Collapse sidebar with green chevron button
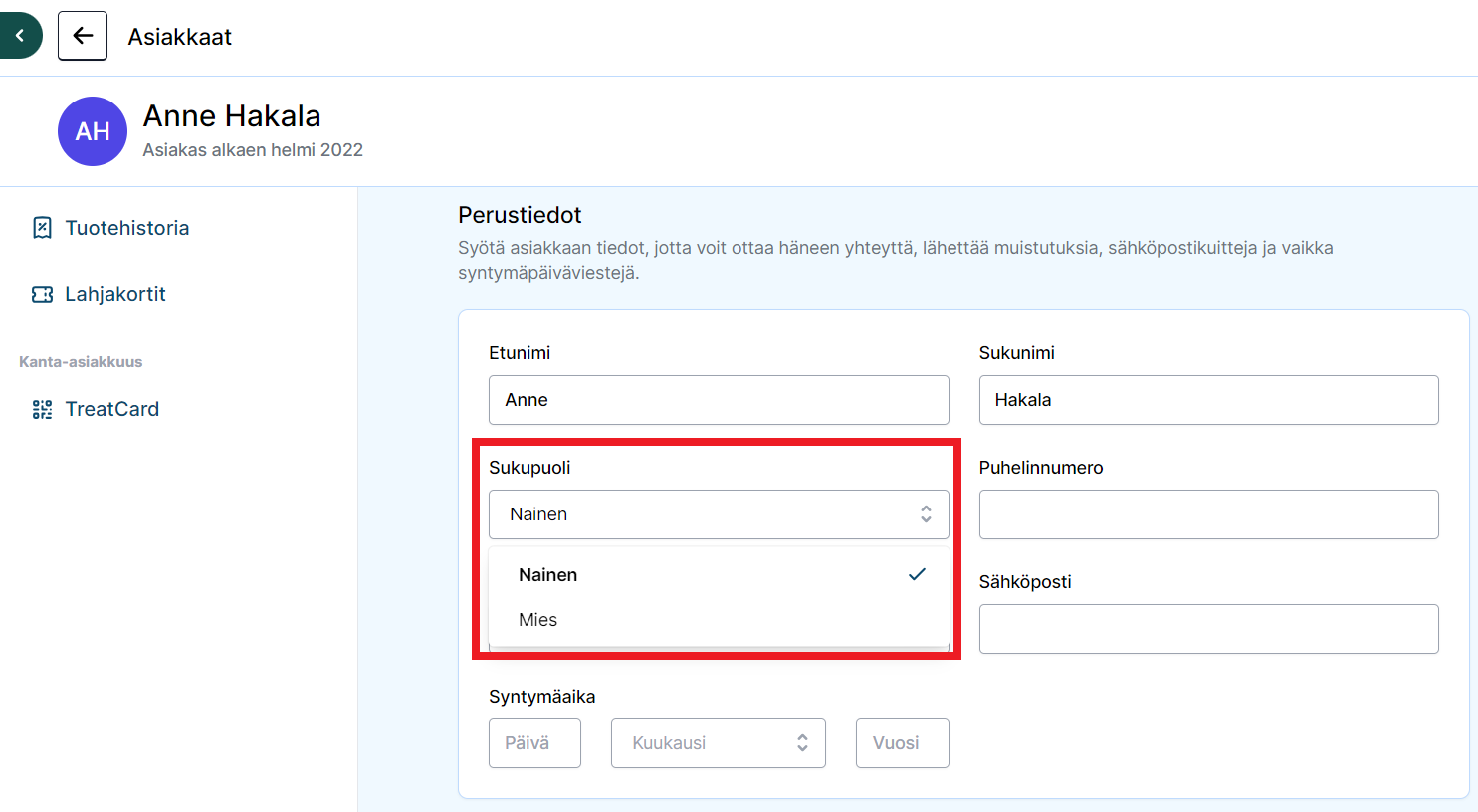 (20, 36)
